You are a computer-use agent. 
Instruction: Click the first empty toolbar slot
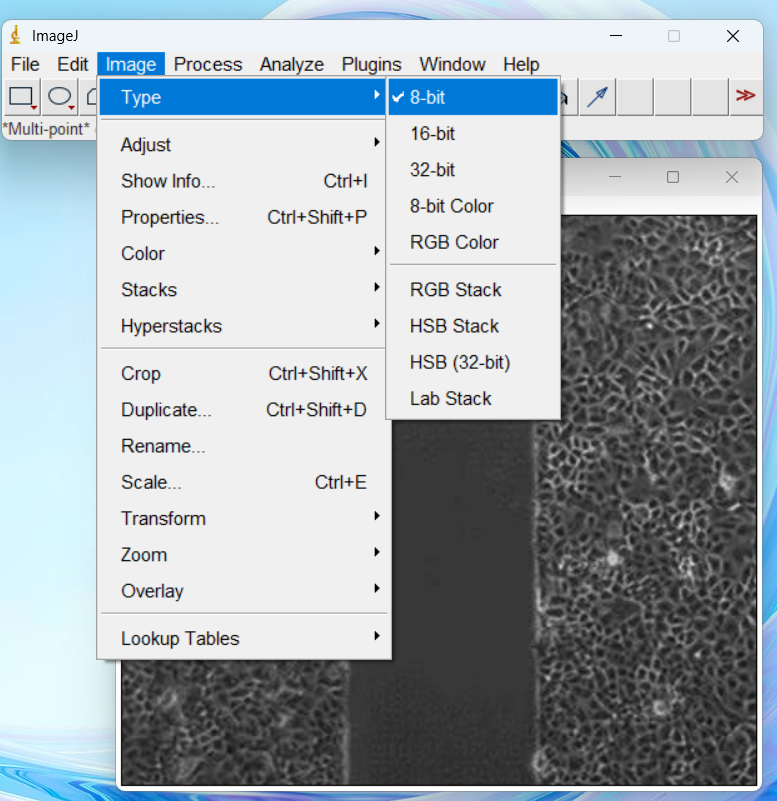pyautogui.click(x=635, y=97)
